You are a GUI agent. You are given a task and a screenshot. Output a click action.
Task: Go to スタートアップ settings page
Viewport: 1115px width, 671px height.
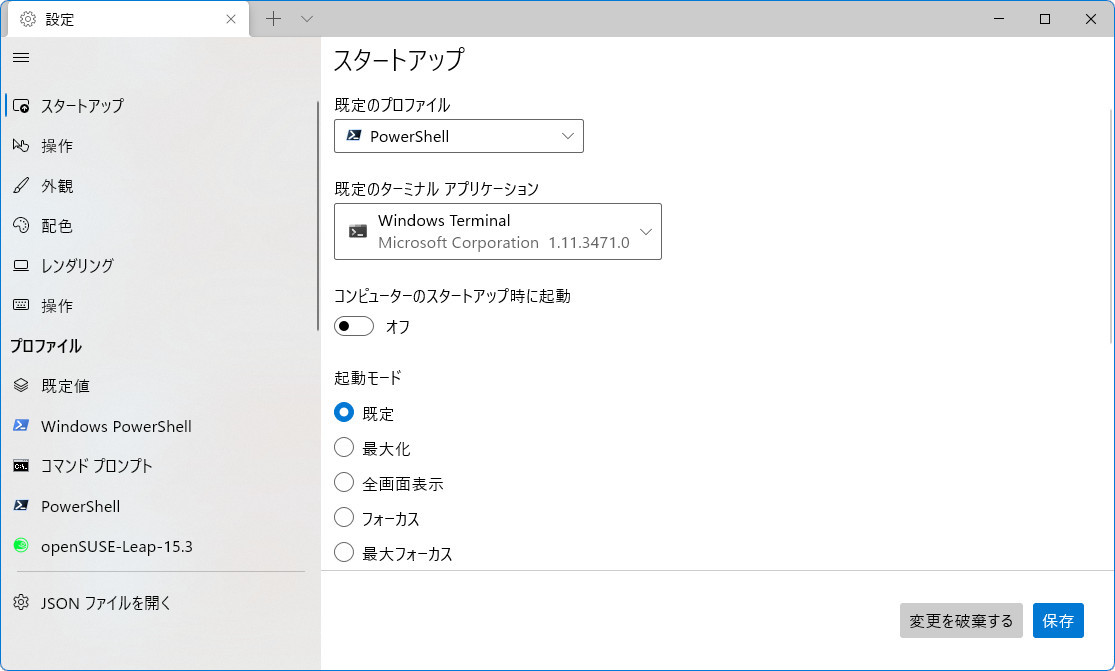click(x=159, y=106)
